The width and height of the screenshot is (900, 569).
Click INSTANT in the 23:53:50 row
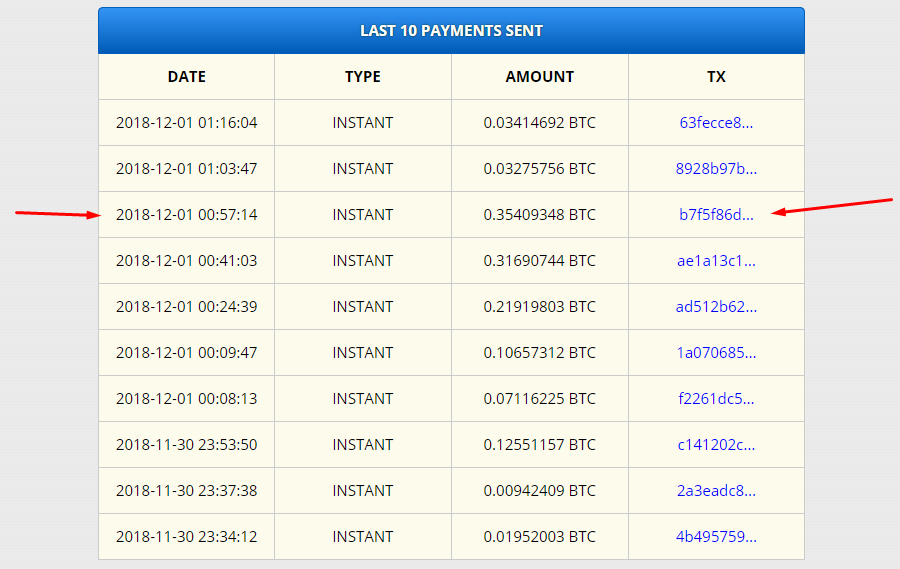coord(363,444)
